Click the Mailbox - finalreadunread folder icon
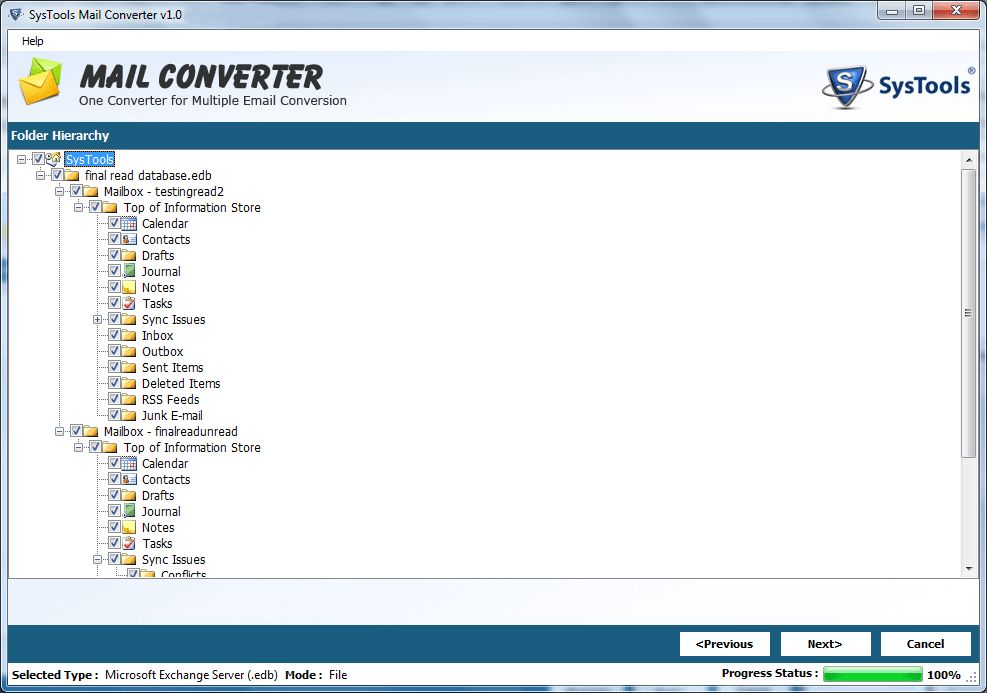The image size is (987, 693). (x=91, y=431)
